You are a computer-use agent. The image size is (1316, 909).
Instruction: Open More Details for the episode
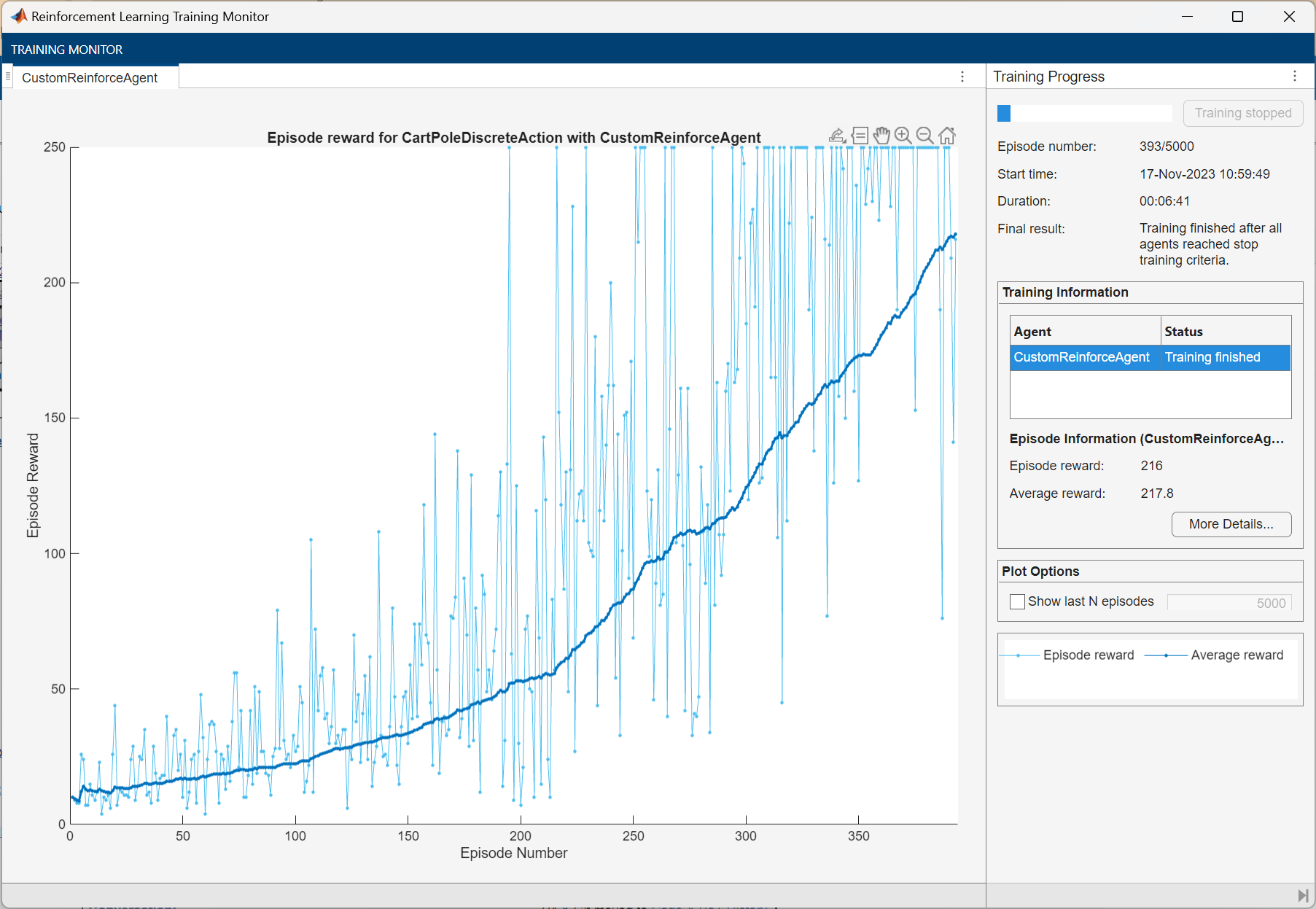(x=1231, y=524)
